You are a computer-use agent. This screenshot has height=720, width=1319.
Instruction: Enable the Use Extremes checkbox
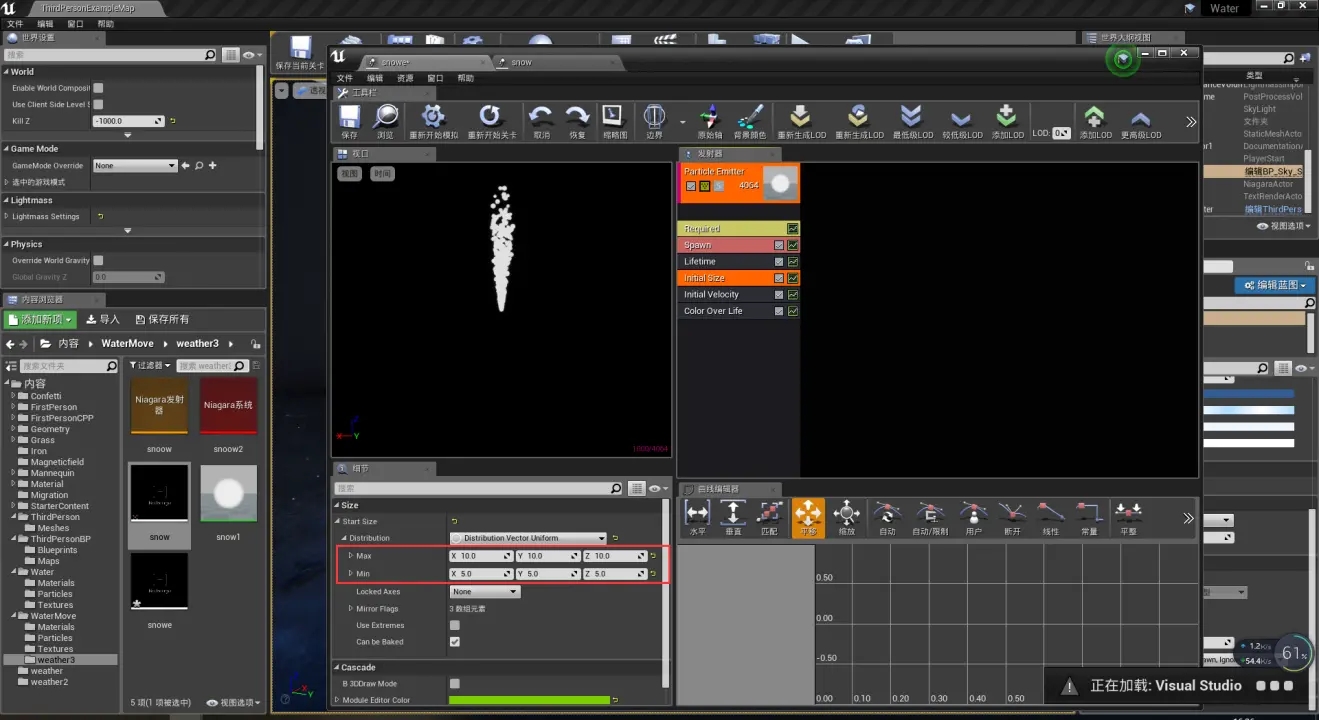point(455,625)
